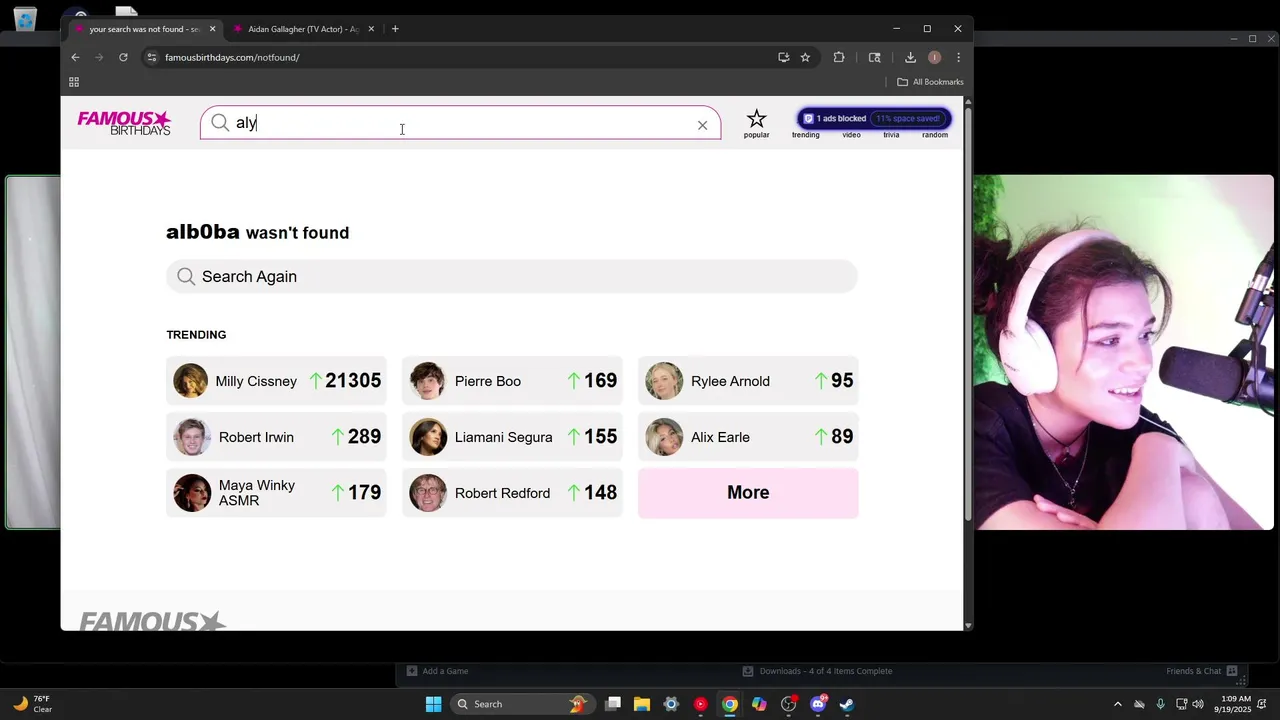
Task: View site information icon in address bar
Action: tap(152, 57)
